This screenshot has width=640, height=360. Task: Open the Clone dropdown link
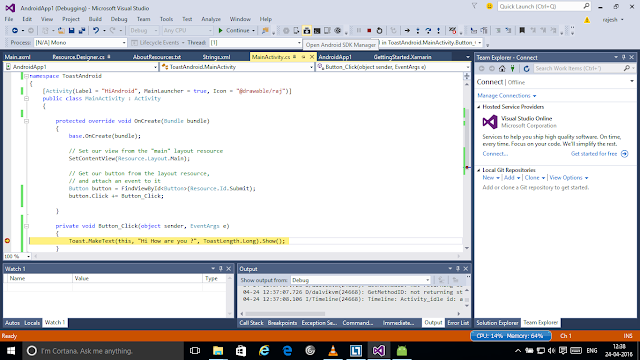[535, 178]
